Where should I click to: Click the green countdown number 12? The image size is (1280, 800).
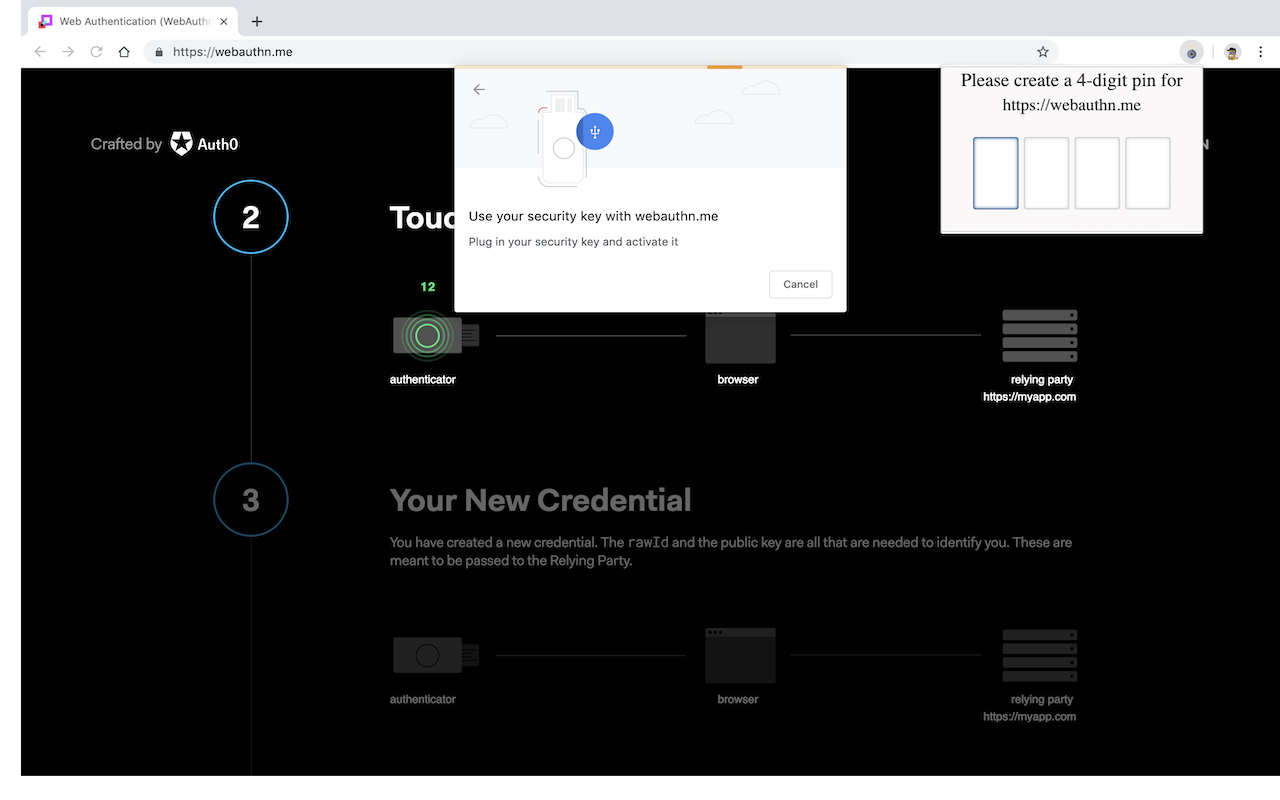click(428, 287)
